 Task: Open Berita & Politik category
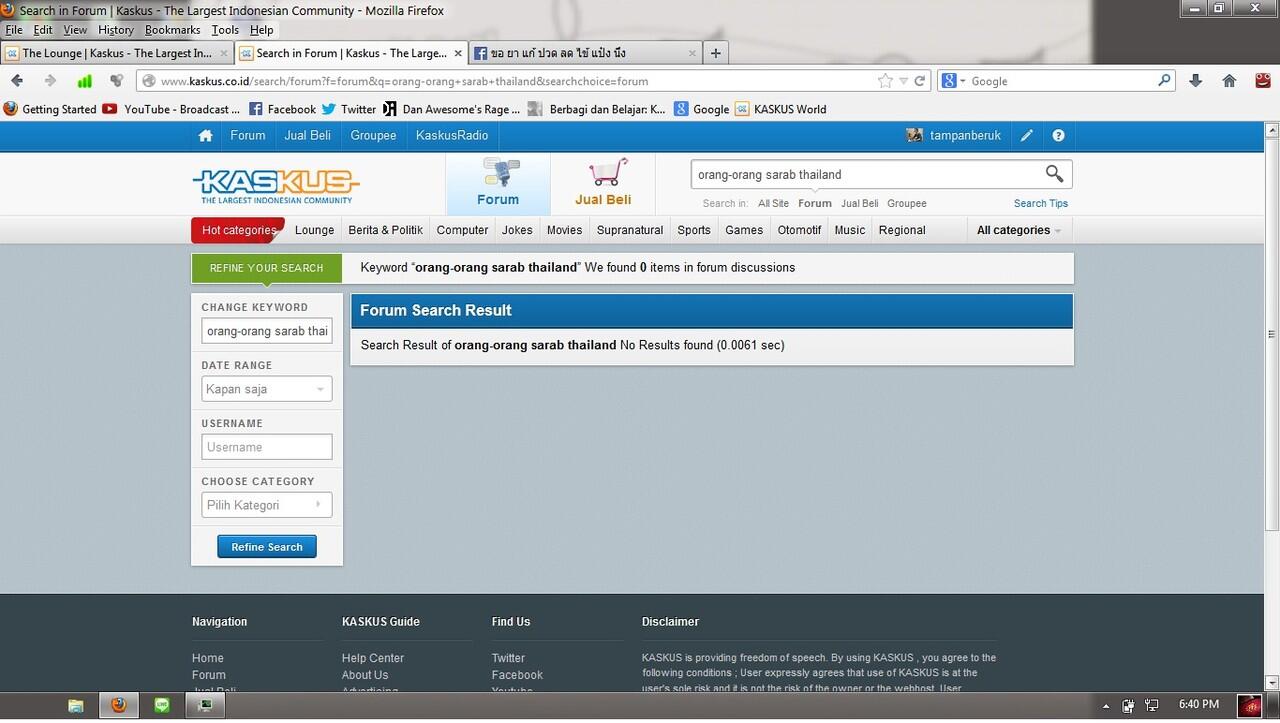385,230
